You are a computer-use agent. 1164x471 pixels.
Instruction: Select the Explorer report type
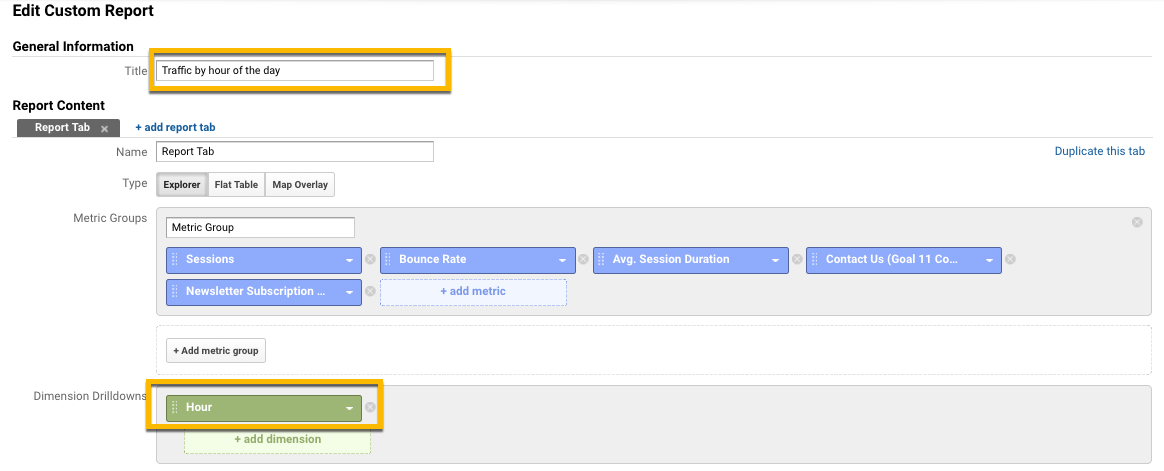[182, 185]
